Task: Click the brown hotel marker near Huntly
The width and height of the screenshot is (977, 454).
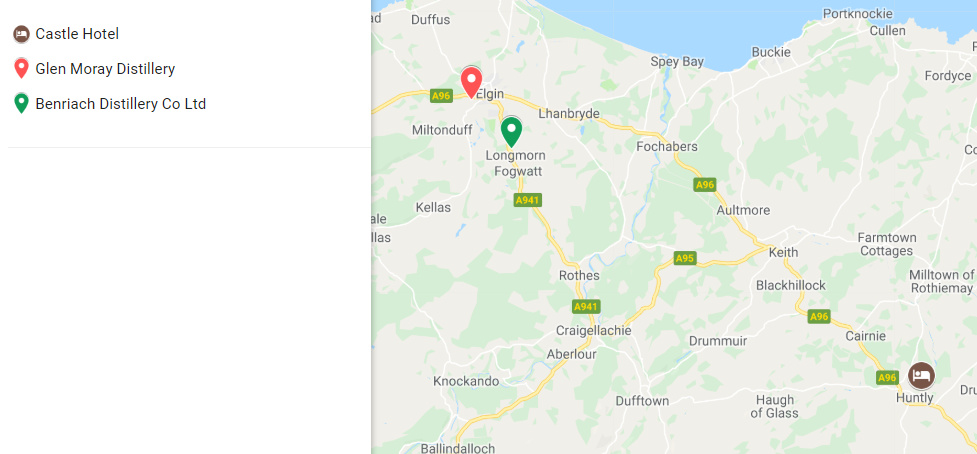Action: (921, 376)
